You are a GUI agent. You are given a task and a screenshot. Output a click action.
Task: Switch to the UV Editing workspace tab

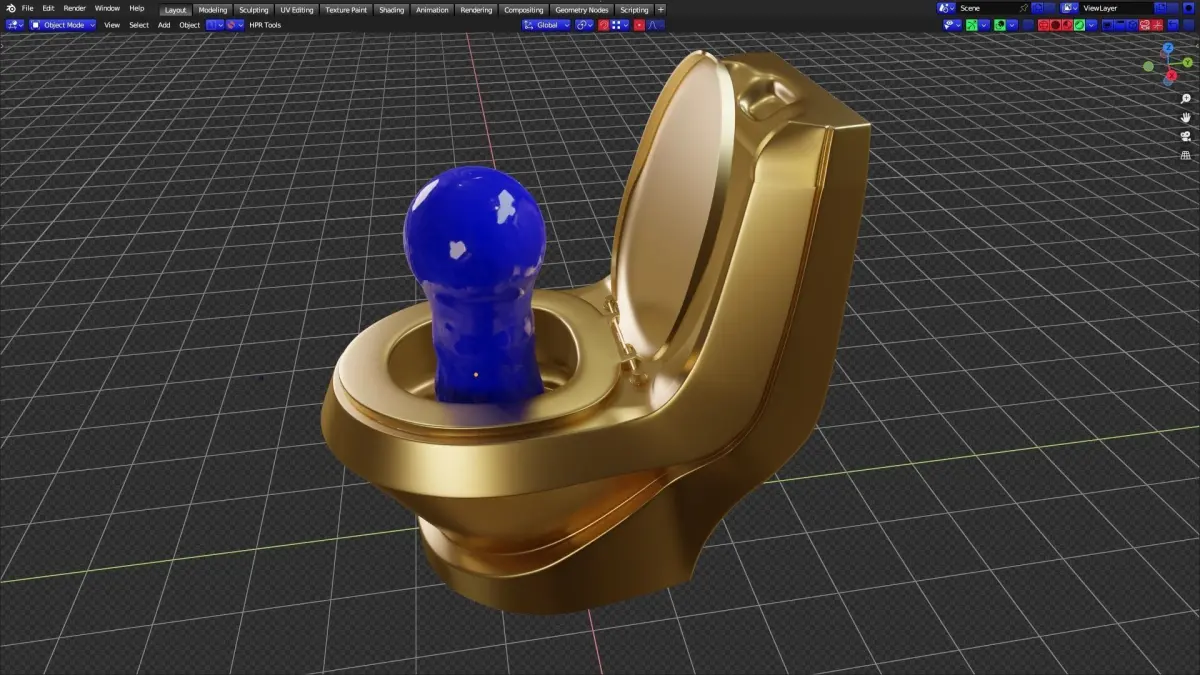click(297, 9)
